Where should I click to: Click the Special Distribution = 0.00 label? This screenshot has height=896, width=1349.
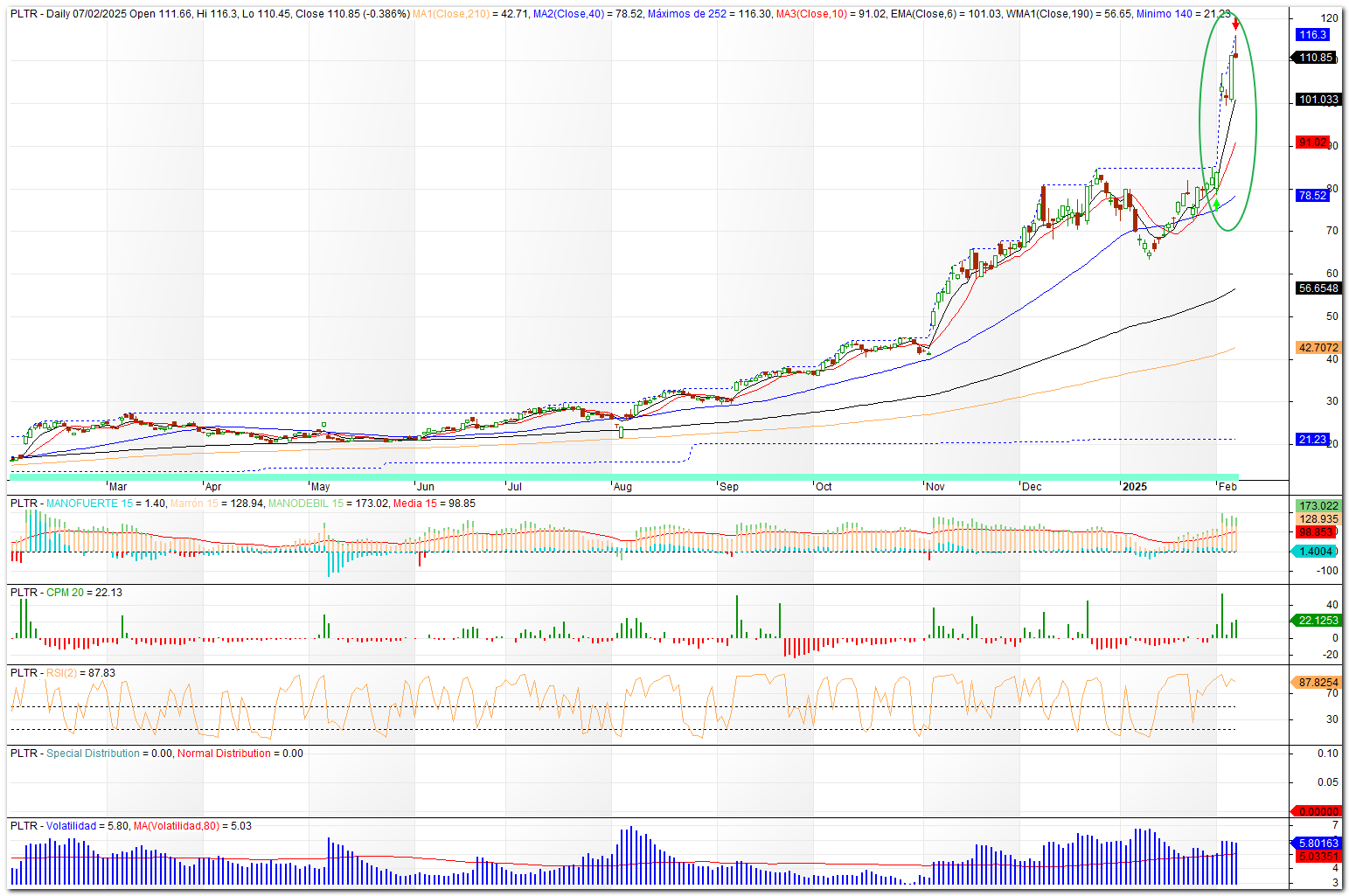point(109,754)
